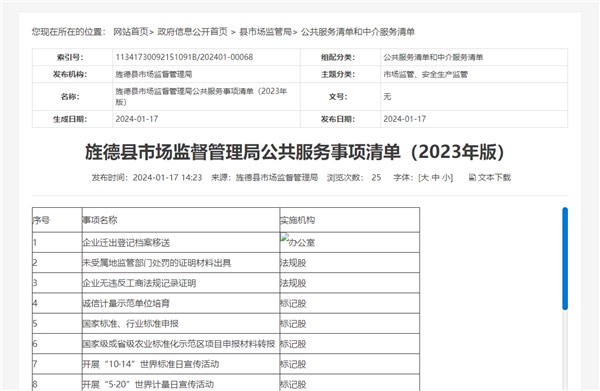Click row 国家标准、行业标准申报
This screenshot has height=391, width=600.
coord(226,323)
